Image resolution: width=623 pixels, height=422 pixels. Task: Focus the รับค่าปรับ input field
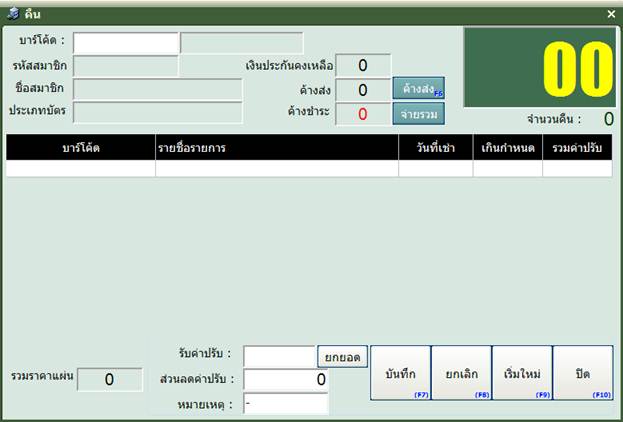[279, 356]
